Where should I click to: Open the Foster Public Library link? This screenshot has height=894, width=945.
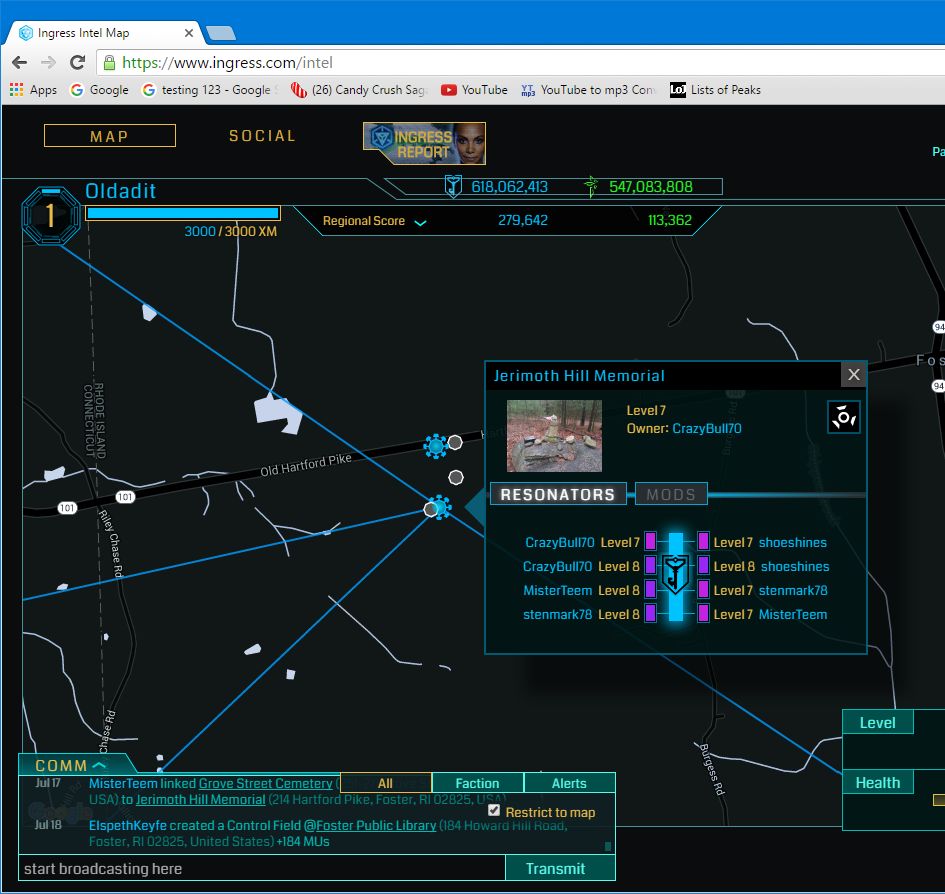pyautogui.click(x=375, y=826)
